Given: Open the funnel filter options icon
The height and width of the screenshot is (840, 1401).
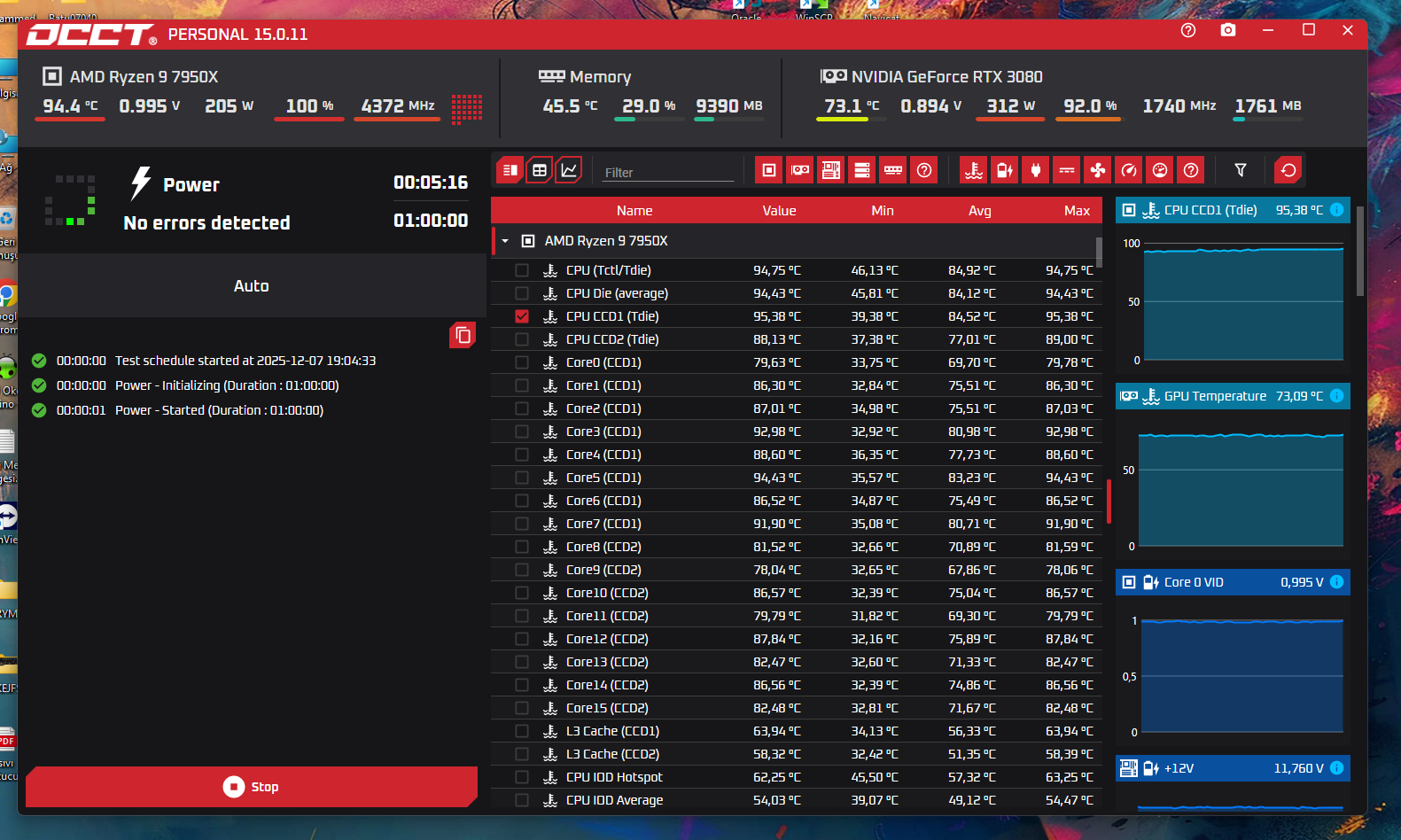Looking at the screenshot, I should click(x=1241, y=170).
